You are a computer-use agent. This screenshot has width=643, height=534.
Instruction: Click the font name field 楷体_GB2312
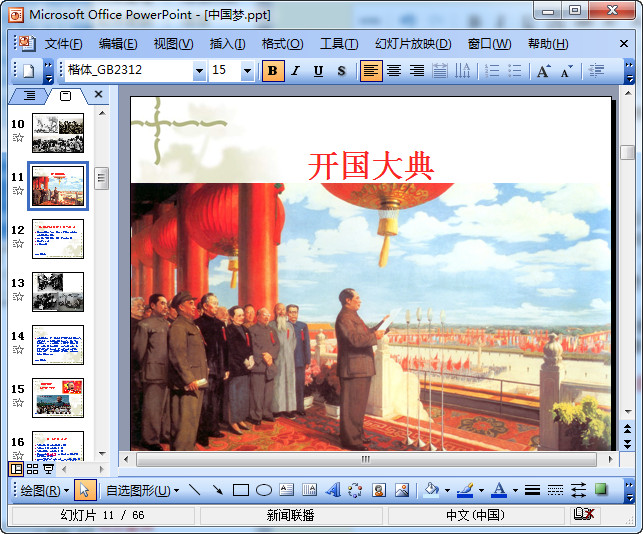[x=130, y=71]
